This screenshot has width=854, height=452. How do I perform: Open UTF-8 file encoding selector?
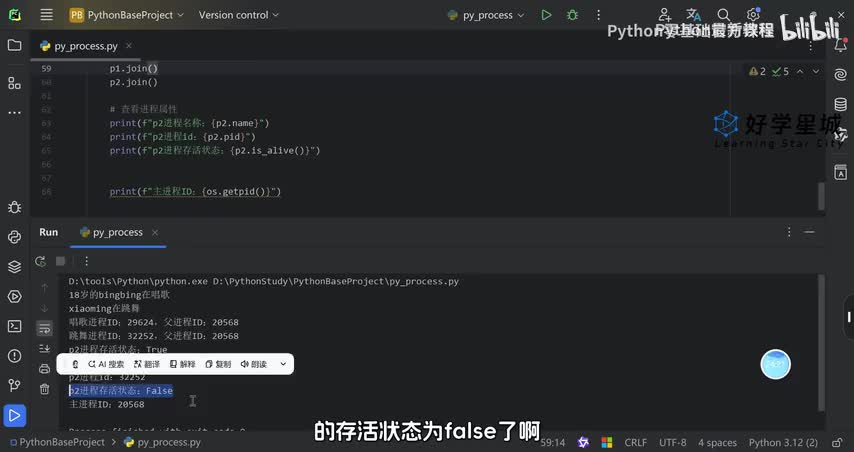click(673, 442)
